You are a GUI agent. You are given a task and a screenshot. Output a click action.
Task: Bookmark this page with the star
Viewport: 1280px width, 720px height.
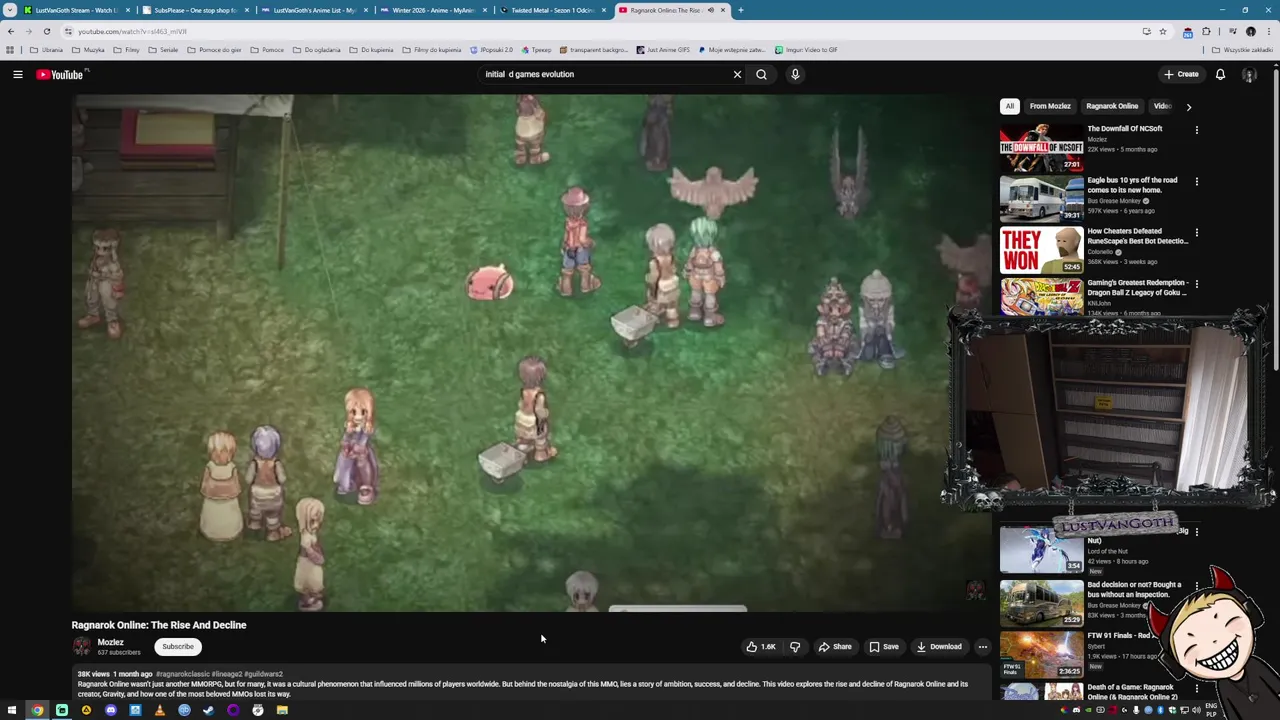[x=1163, y=31]
